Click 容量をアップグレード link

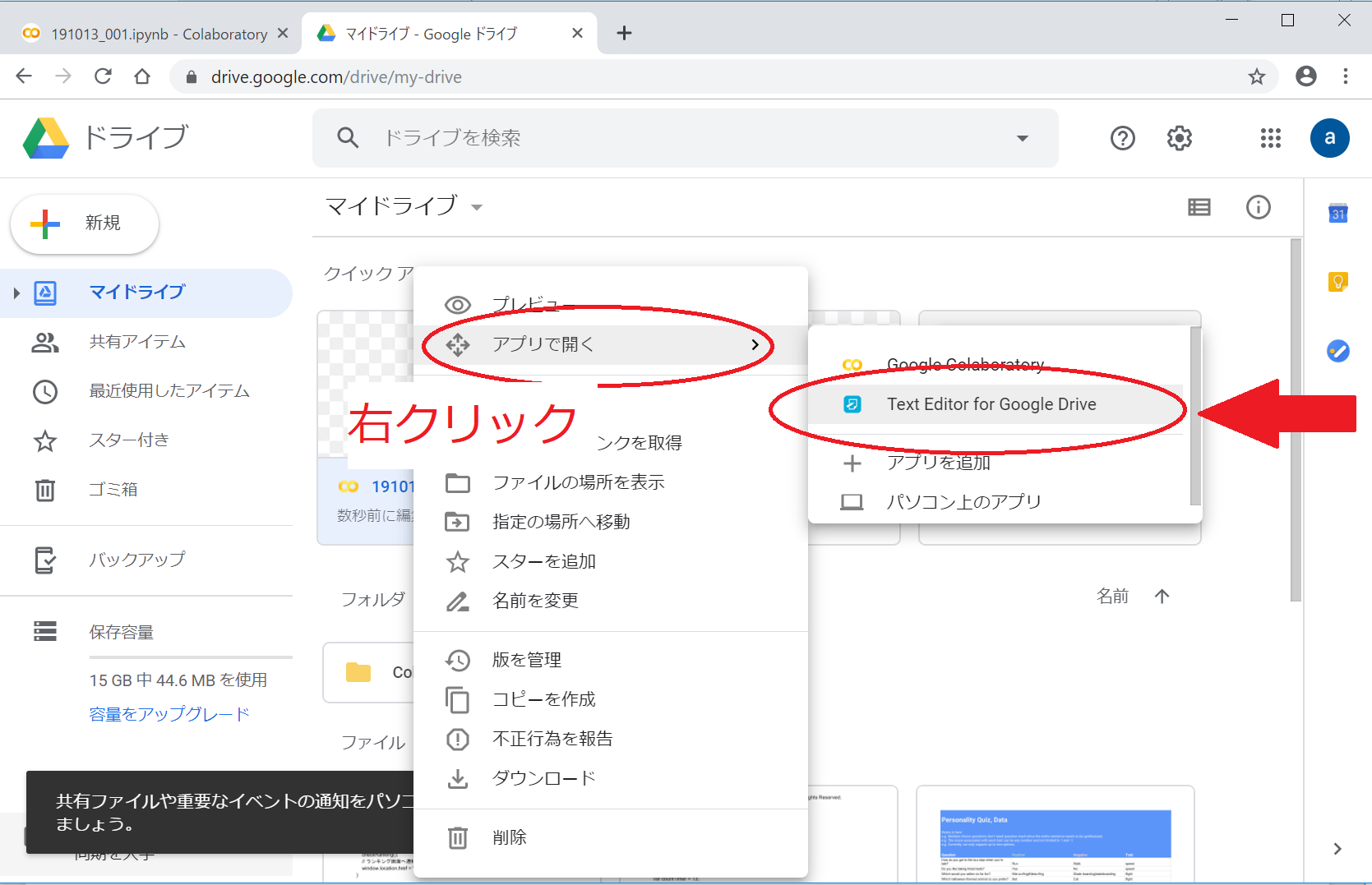[x=169, y=714]
